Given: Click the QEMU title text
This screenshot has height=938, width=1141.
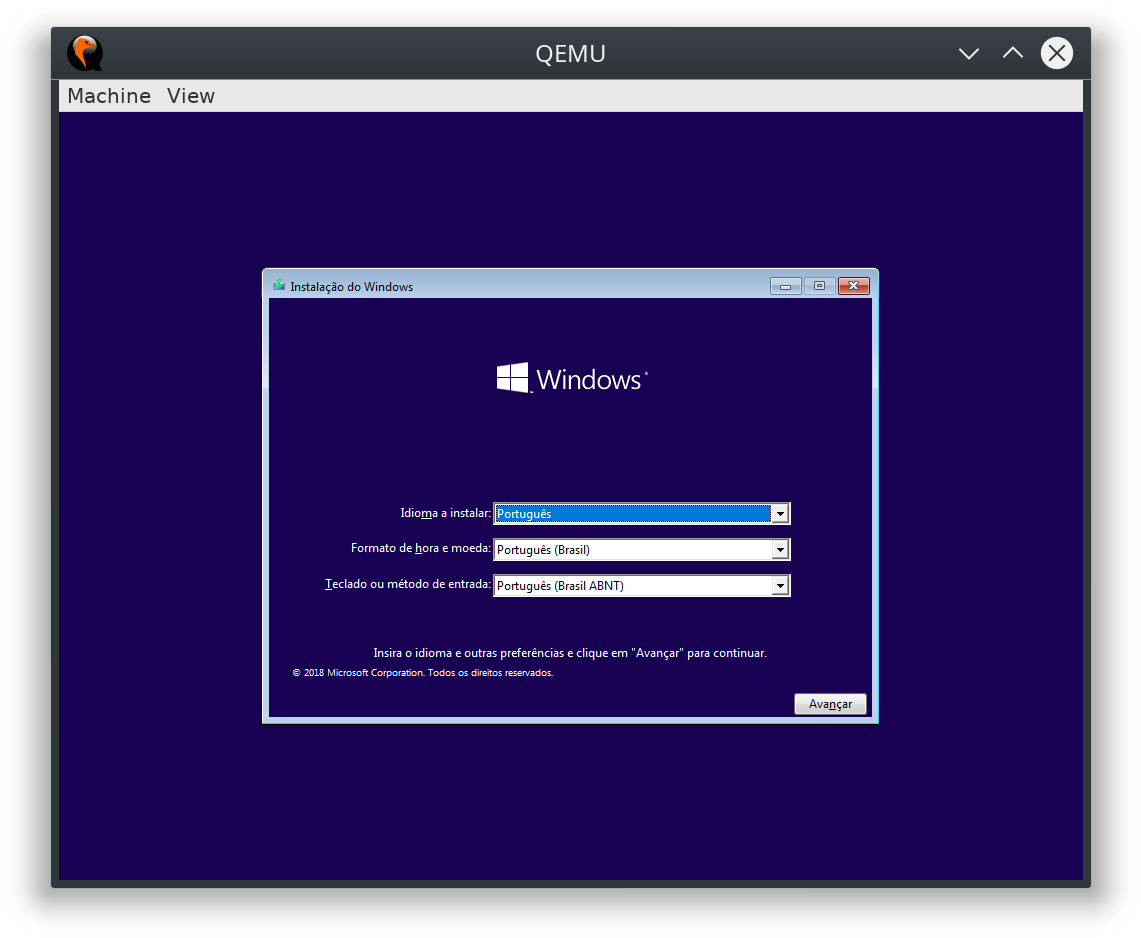Looking at the screenshot, I should click(570, 54).
